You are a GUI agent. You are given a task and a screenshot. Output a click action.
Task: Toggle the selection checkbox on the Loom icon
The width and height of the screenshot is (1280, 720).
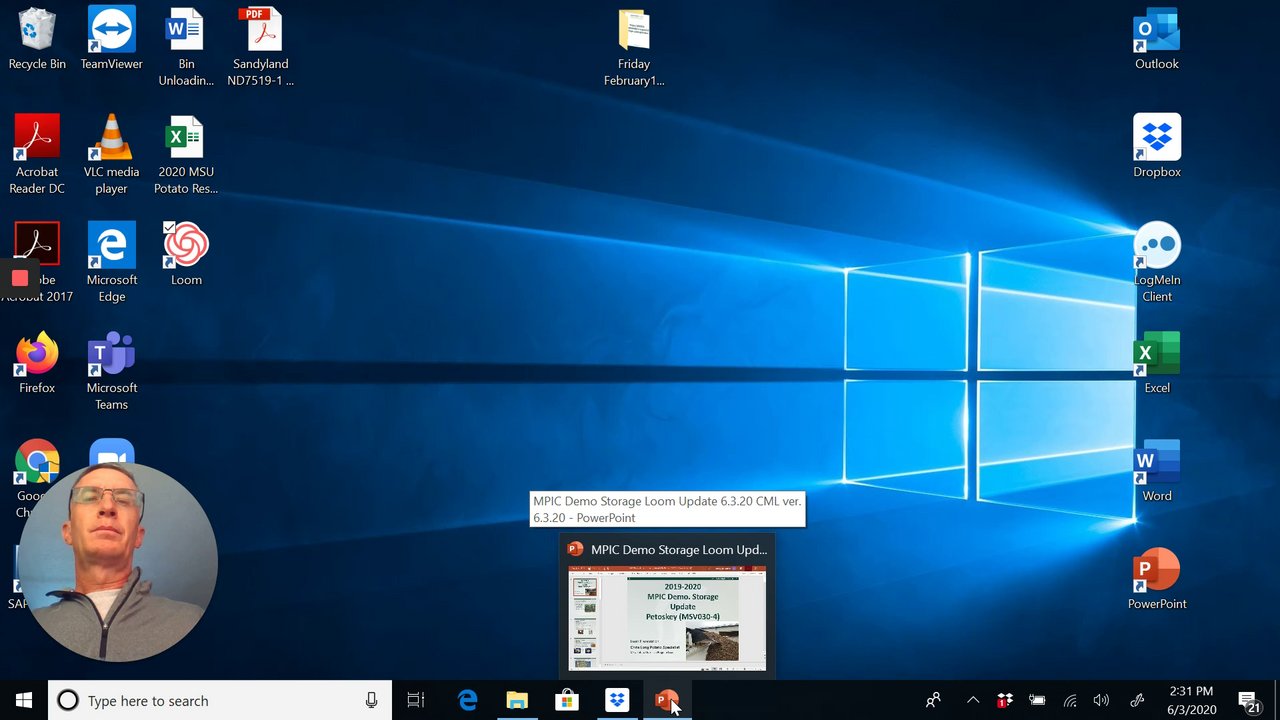point(169,227)
